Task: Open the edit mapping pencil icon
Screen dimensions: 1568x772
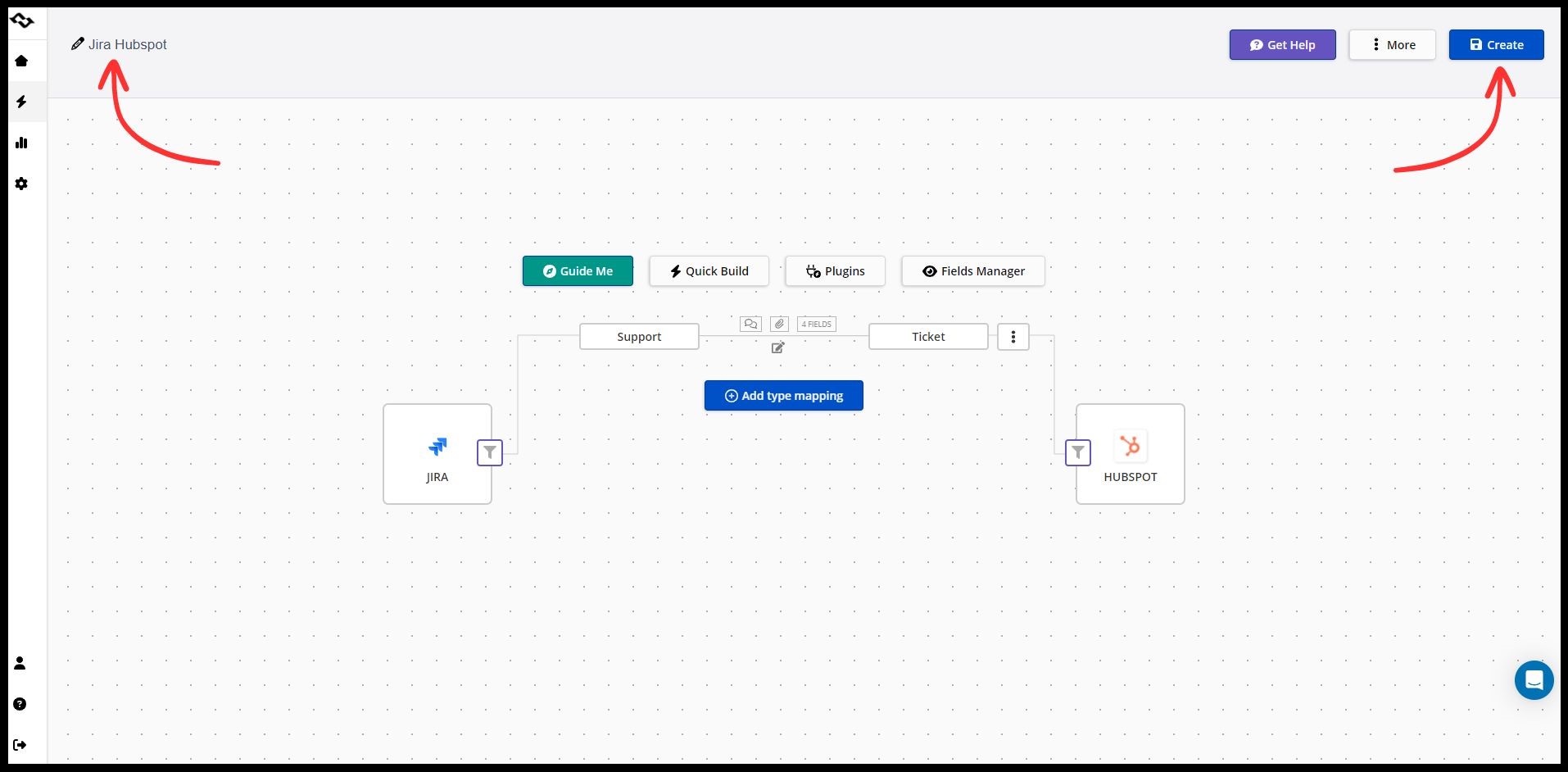Action: pyautogui.click(x=777, y=347)
